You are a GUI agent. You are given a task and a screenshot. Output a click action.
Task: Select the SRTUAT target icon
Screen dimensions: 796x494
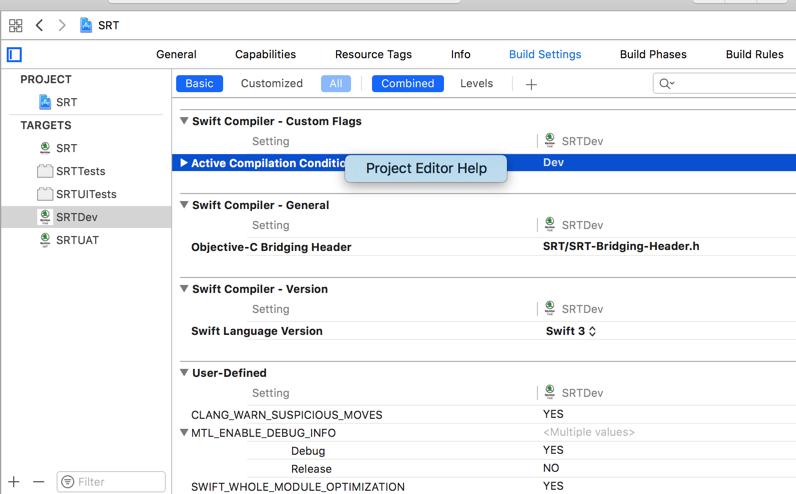(45, 240)
